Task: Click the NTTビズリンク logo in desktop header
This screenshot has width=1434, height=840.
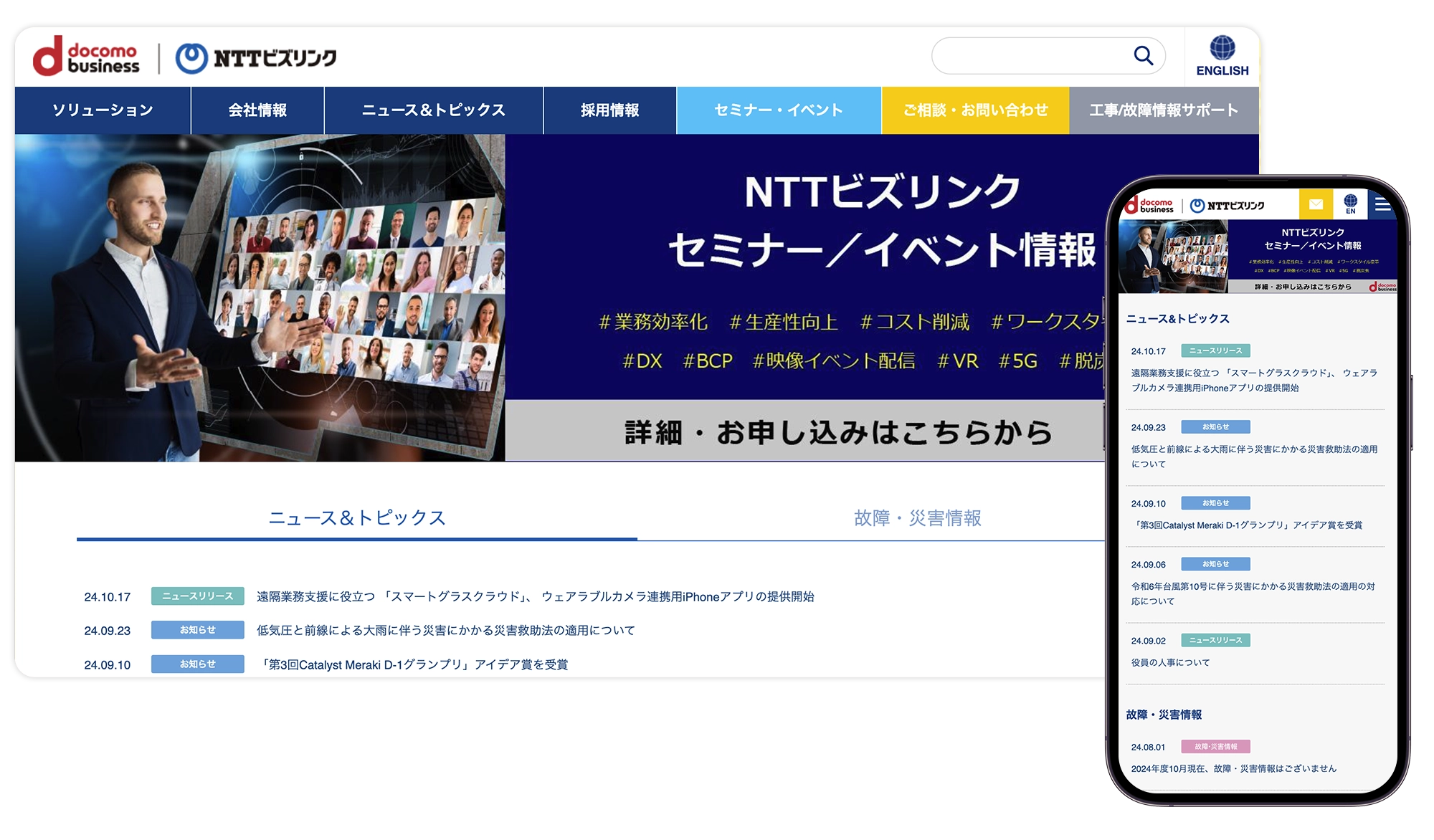Action: (256, 58)
